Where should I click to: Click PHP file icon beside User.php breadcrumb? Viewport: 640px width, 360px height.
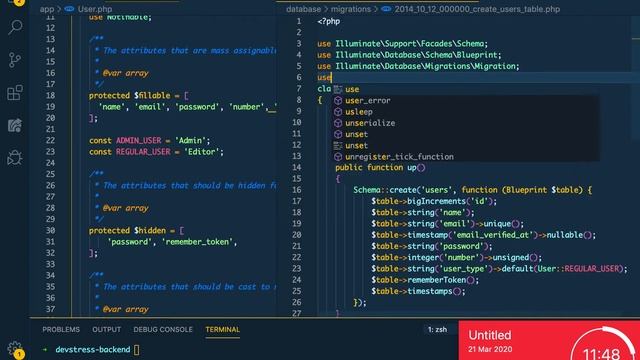pyautogui.click(x=69, y=9)
